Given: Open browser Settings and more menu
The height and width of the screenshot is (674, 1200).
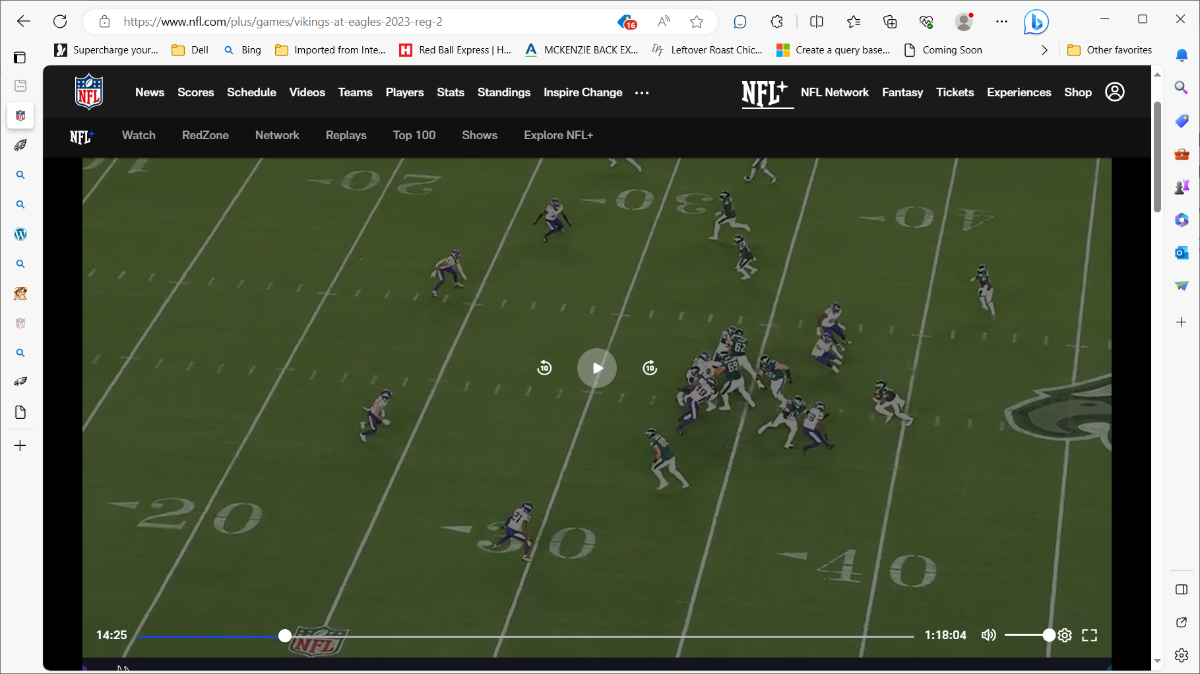Looking at the screenshot, I should pos(1002,21).
